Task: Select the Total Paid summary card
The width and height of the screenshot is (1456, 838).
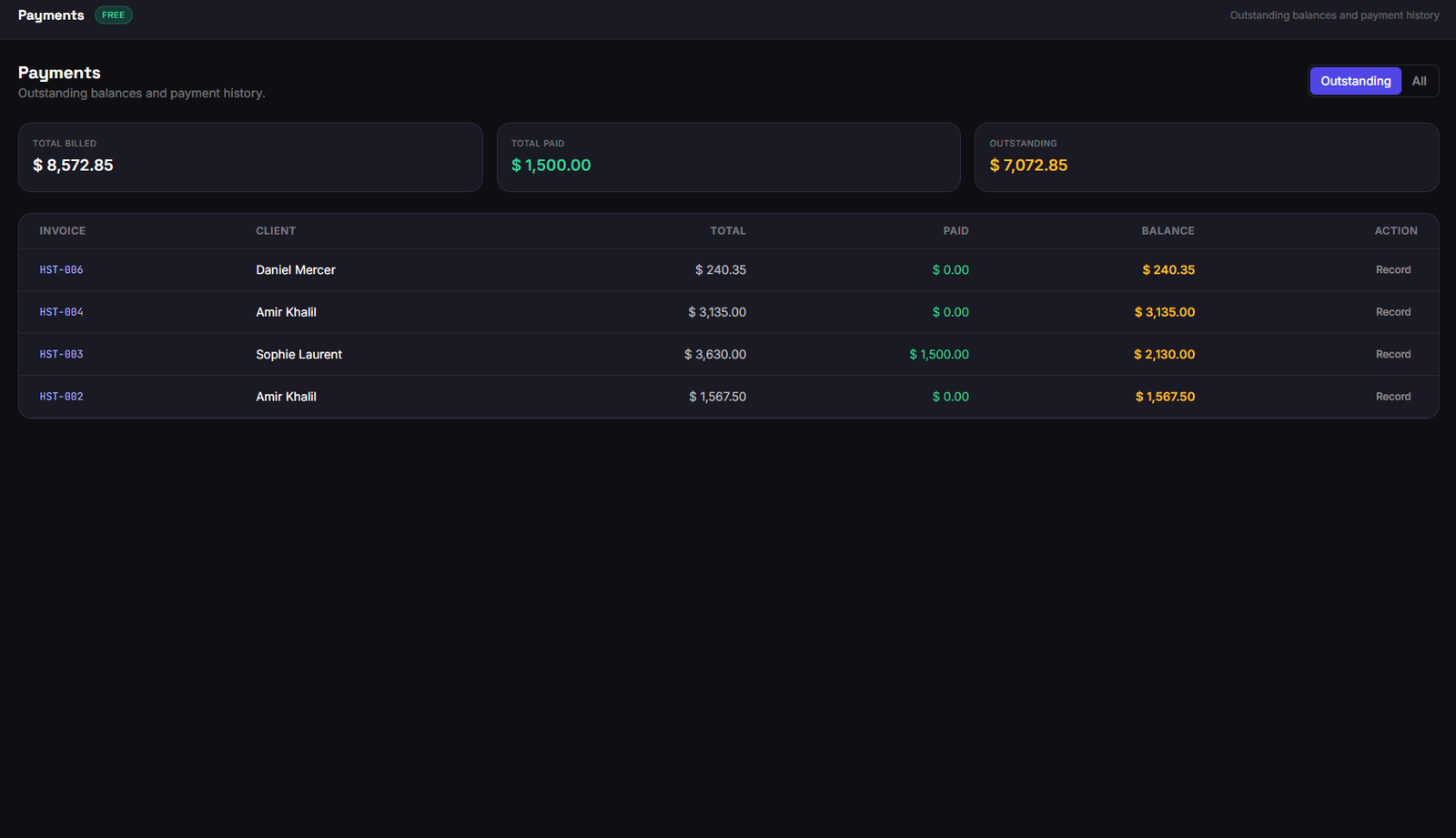Action: [x=728, y=157]
